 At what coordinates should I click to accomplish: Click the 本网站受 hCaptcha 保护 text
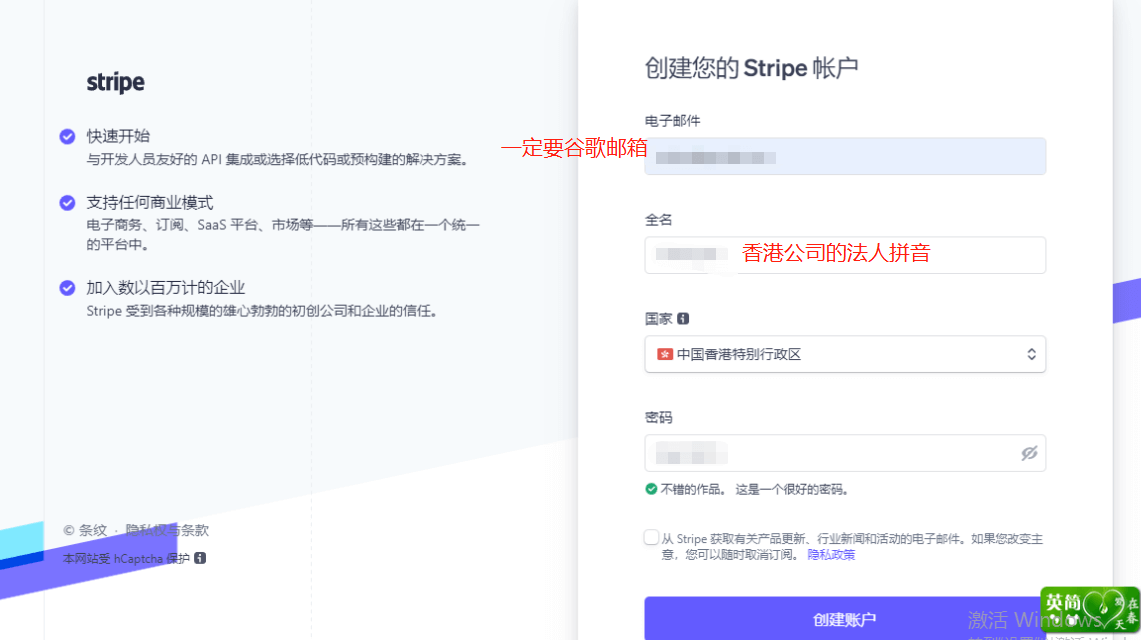tap(126, 559)
